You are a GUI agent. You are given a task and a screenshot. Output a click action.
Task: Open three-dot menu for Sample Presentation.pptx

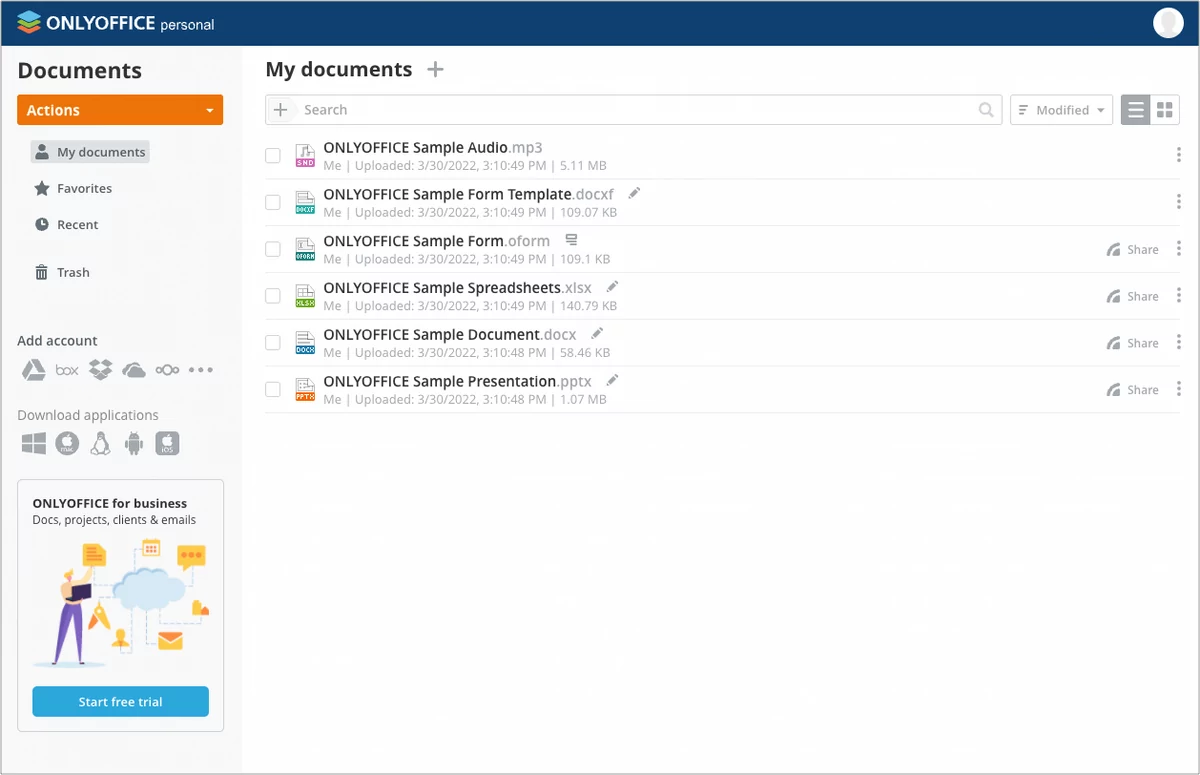tap(1178, 389)
